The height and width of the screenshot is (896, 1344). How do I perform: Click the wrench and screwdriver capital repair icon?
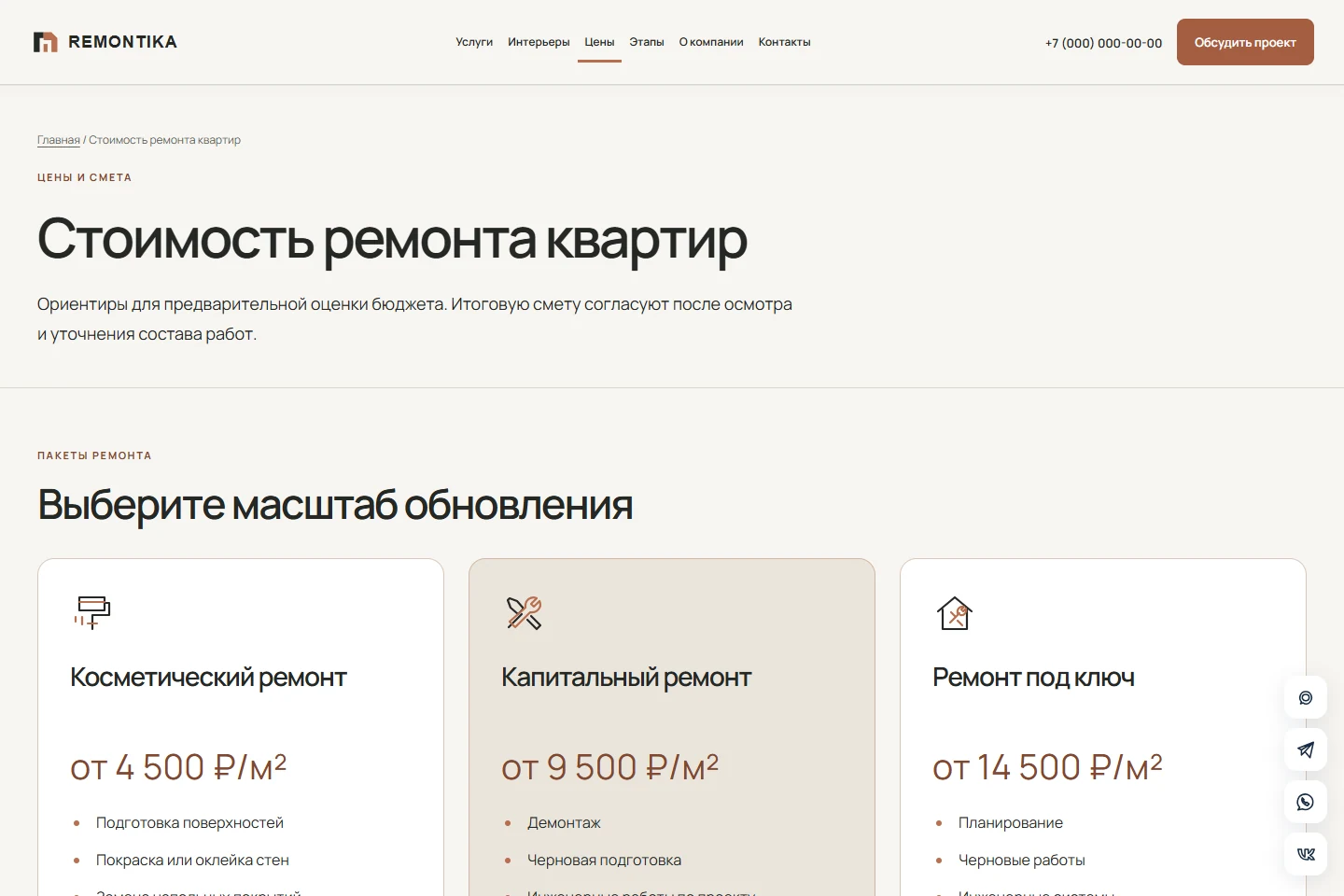click(x=524, y=613)
